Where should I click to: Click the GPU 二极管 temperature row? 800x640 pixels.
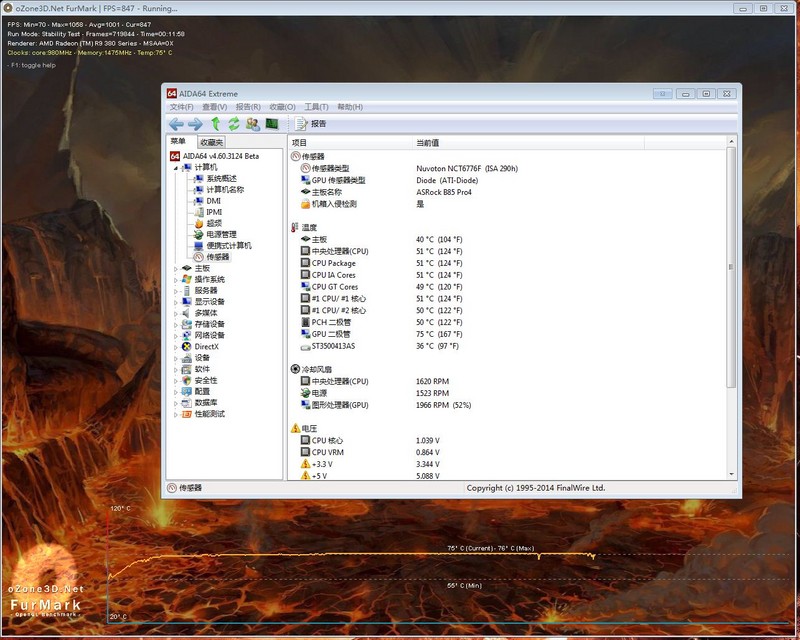pos(334,334)
